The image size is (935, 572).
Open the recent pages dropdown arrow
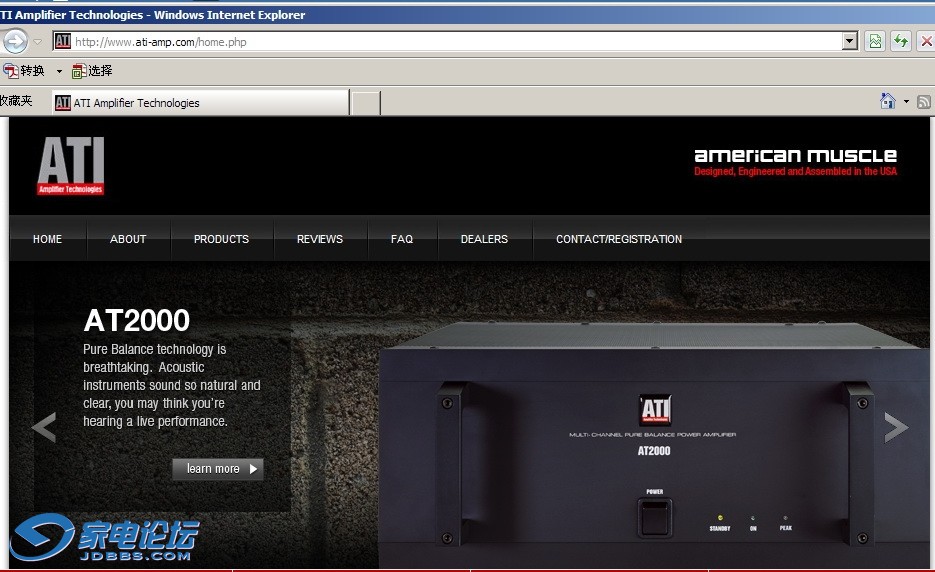(38, 42)
